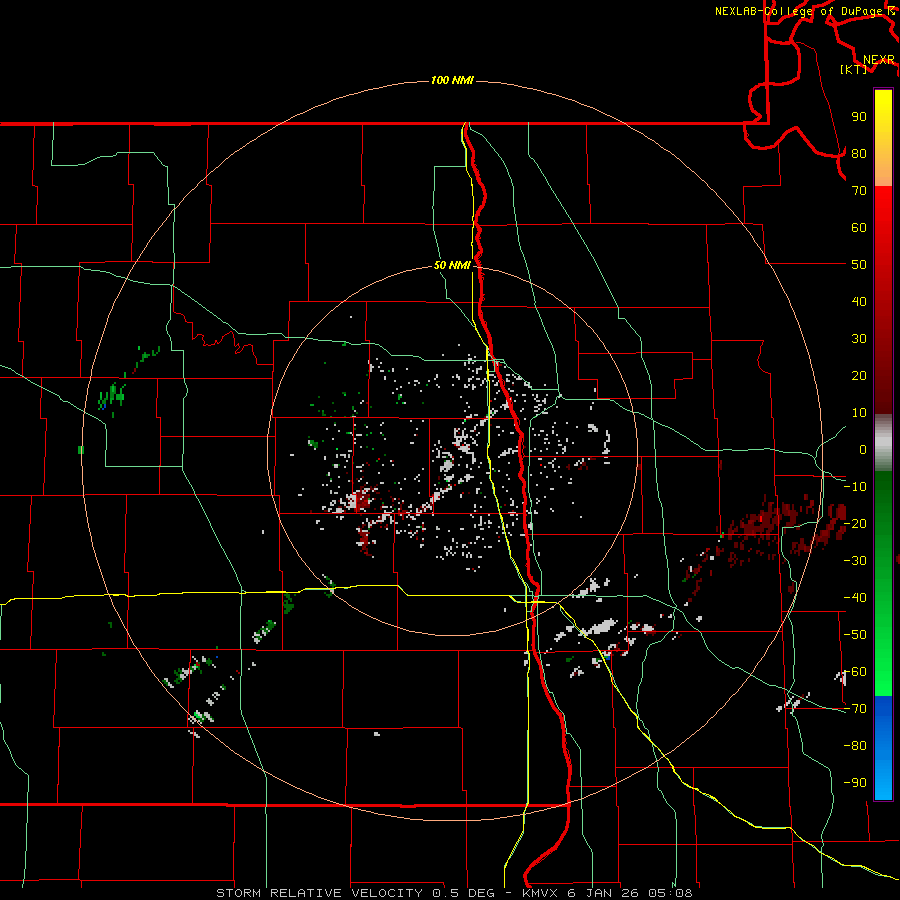Click the 50 value on velocity scale
Viewport: 900px width, 900px height.
tap(859, 265)
